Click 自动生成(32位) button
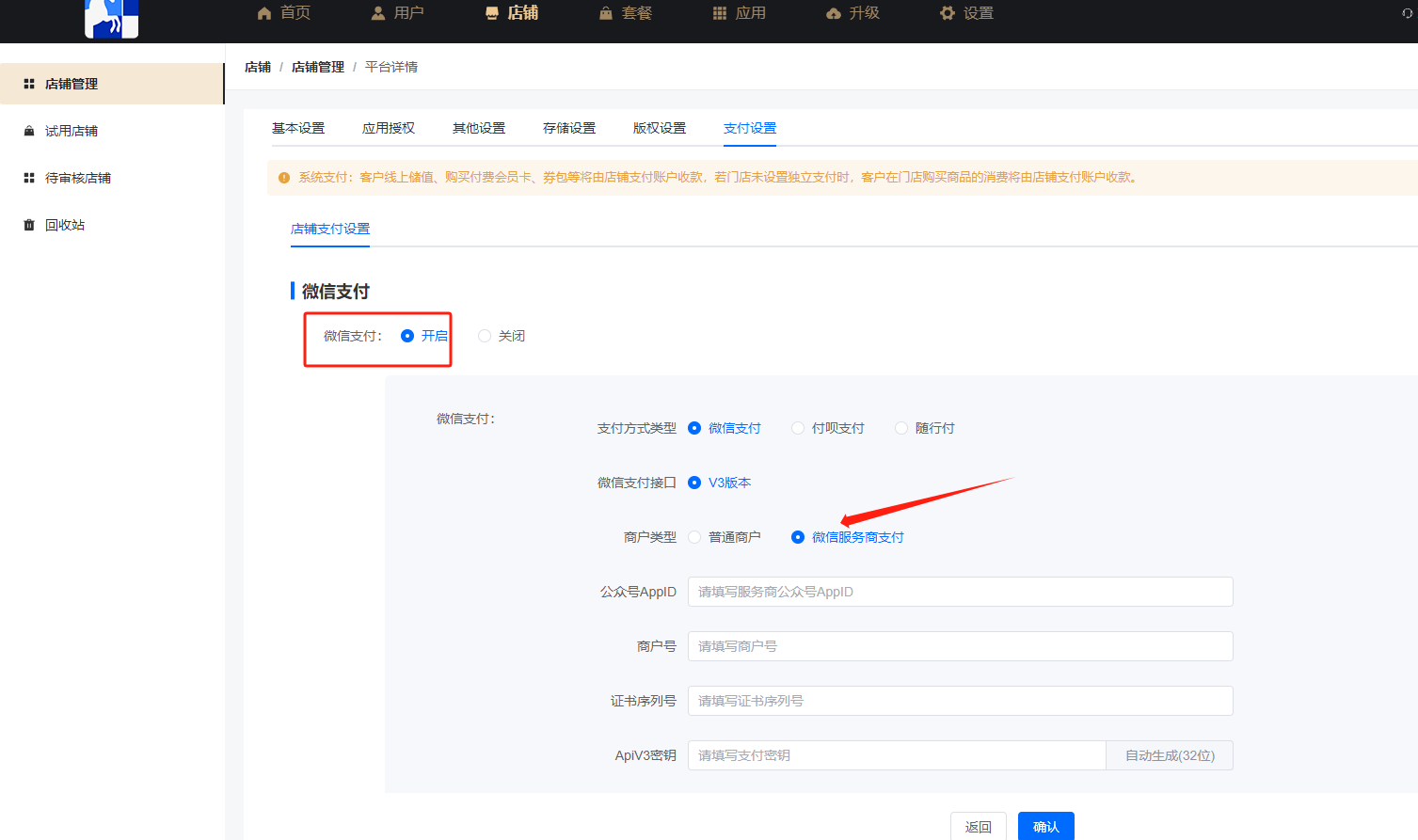The height and width of the screenshot is (840, 1418). click(1170, 755)
